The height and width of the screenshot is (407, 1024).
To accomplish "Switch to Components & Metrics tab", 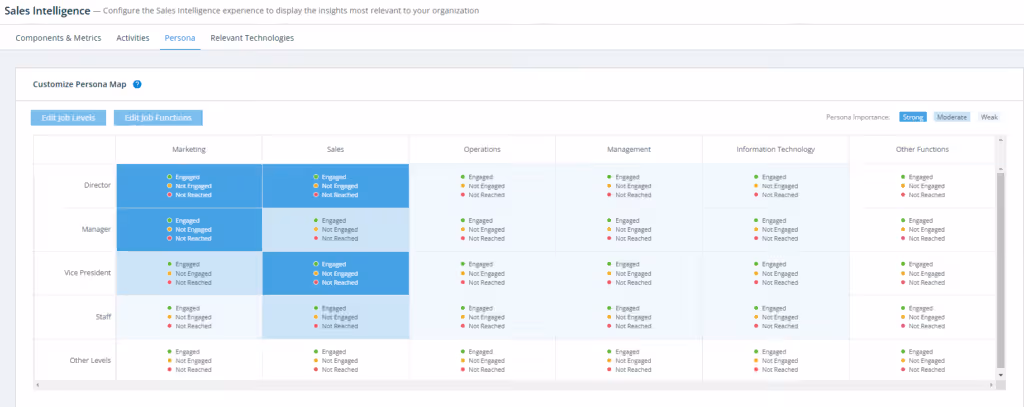I will [58, 38].
